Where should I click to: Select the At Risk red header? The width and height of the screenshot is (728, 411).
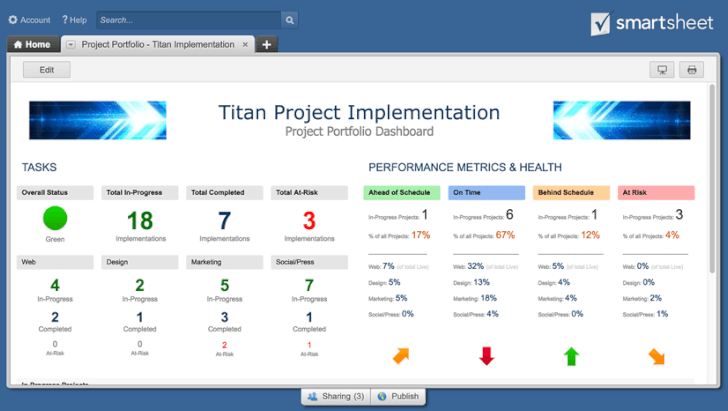[656, 193]
